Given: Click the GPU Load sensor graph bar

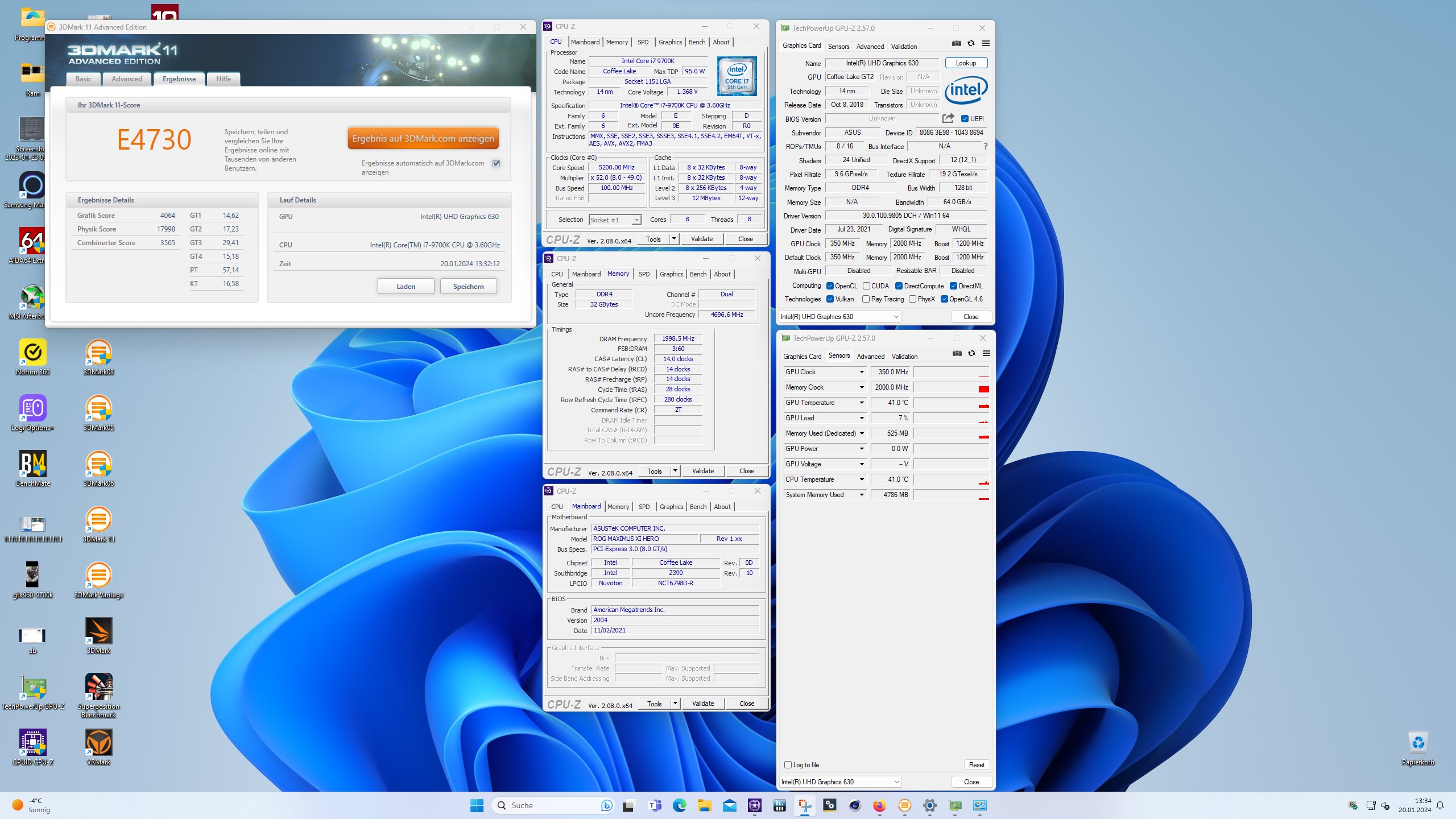Looking at the screenshot, I should [x=951, y=418].
